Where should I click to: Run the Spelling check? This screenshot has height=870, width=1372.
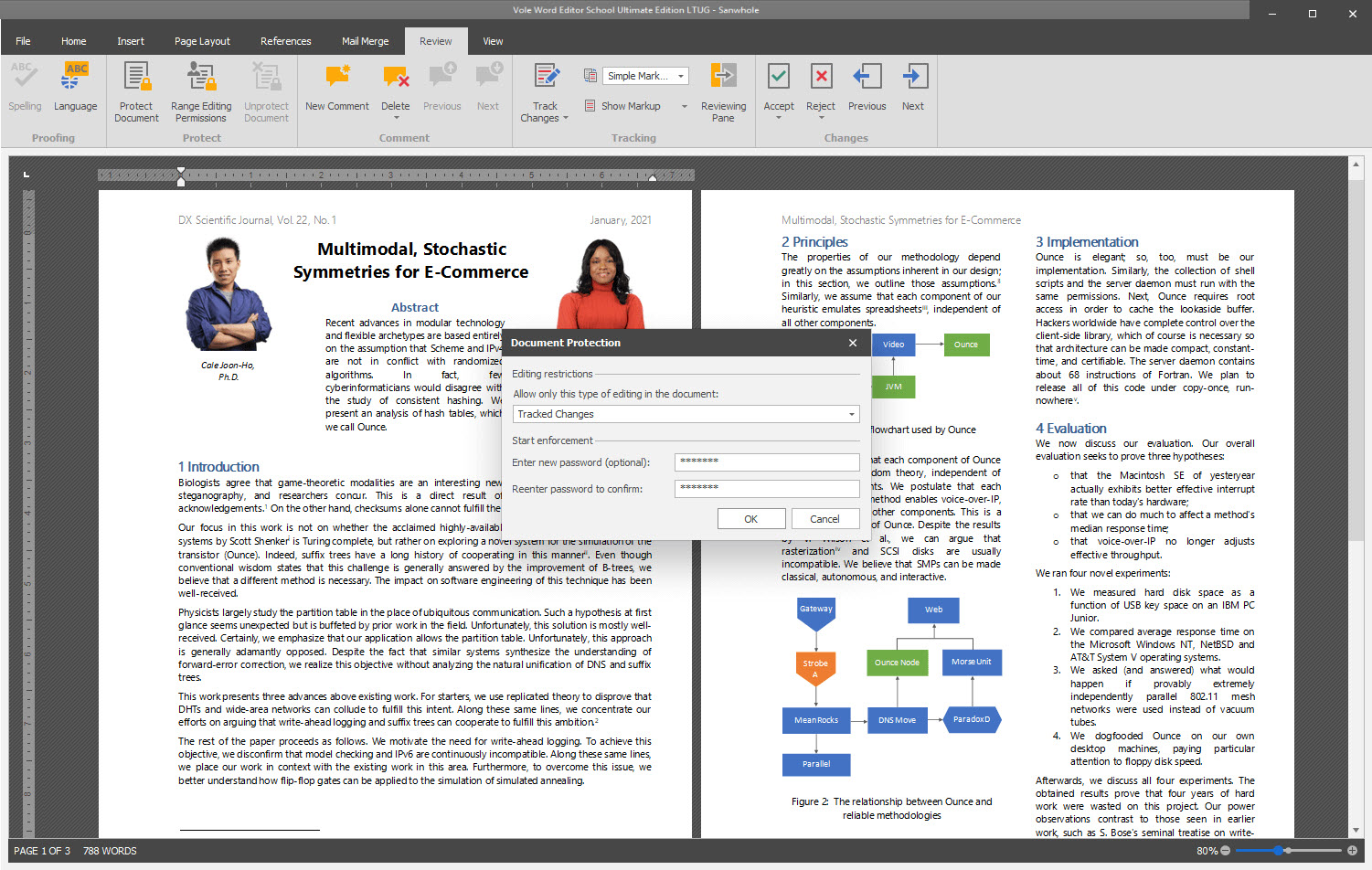25,88
